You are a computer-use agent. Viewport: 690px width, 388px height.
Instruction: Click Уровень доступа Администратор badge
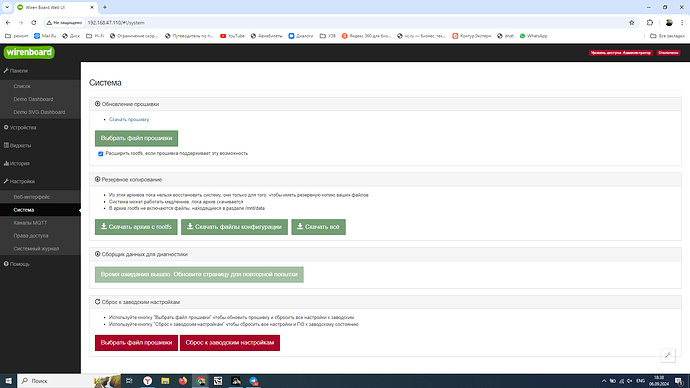[620, 53]
